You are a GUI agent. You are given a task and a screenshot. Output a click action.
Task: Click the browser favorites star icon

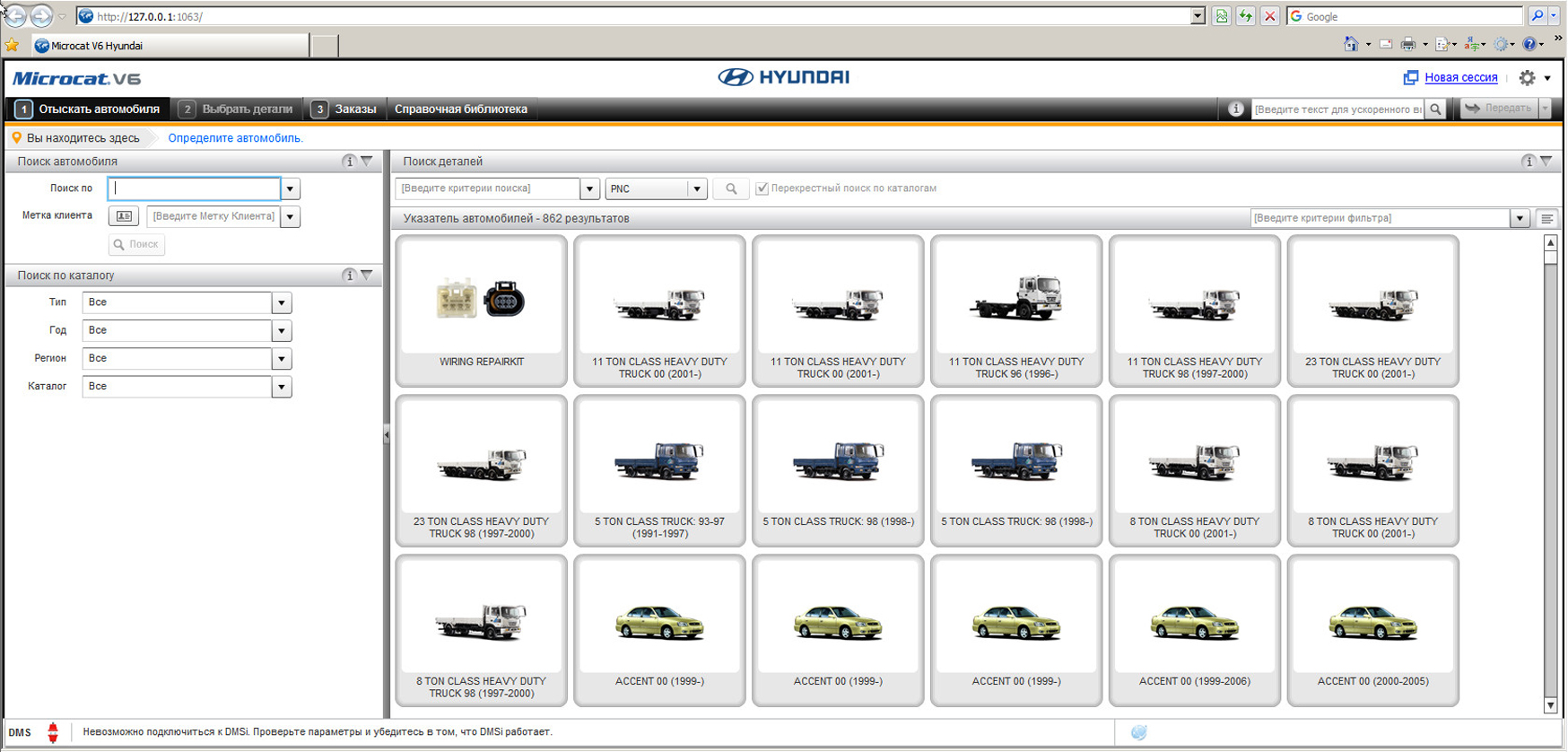tap(12, 45)
